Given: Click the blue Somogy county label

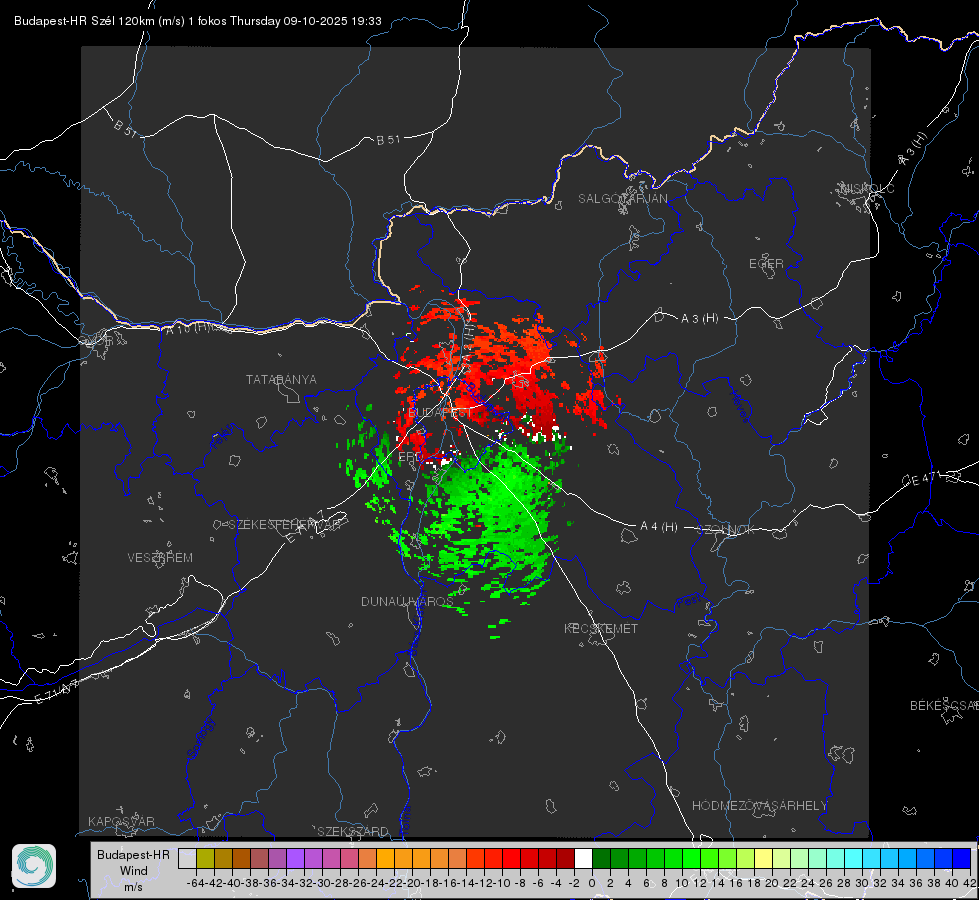Looking at the screenshot, I should pyautogui.click(x=200, y=738).
